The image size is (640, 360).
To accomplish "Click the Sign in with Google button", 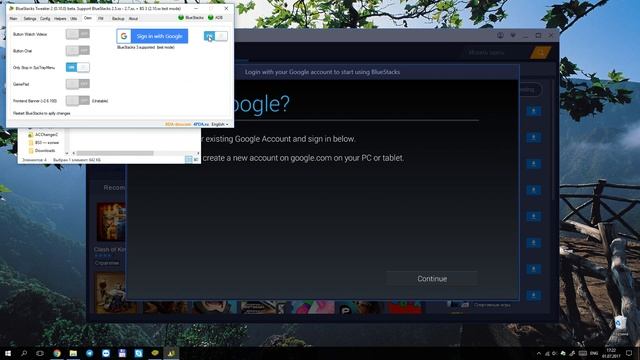I will click(x=152, y=36).
